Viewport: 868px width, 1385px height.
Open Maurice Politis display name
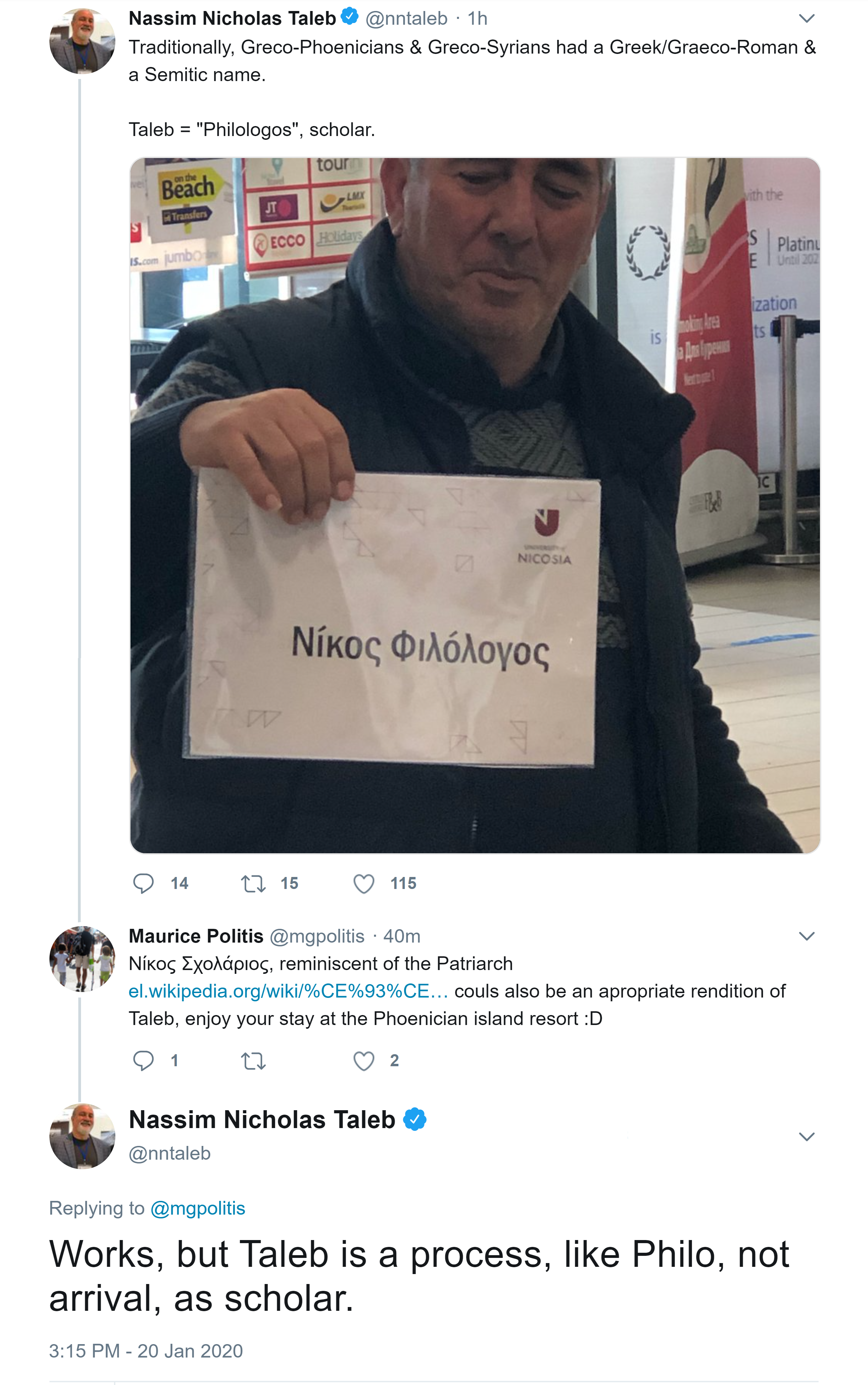tap(196, 936)
